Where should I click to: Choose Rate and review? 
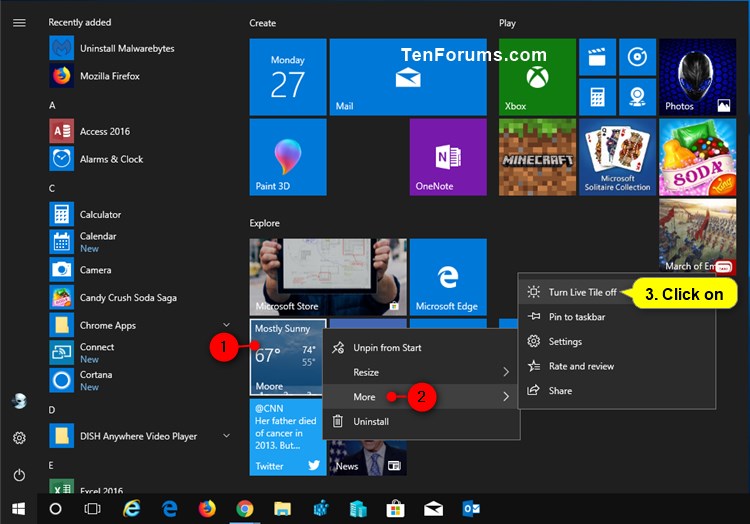pos(617,366)
